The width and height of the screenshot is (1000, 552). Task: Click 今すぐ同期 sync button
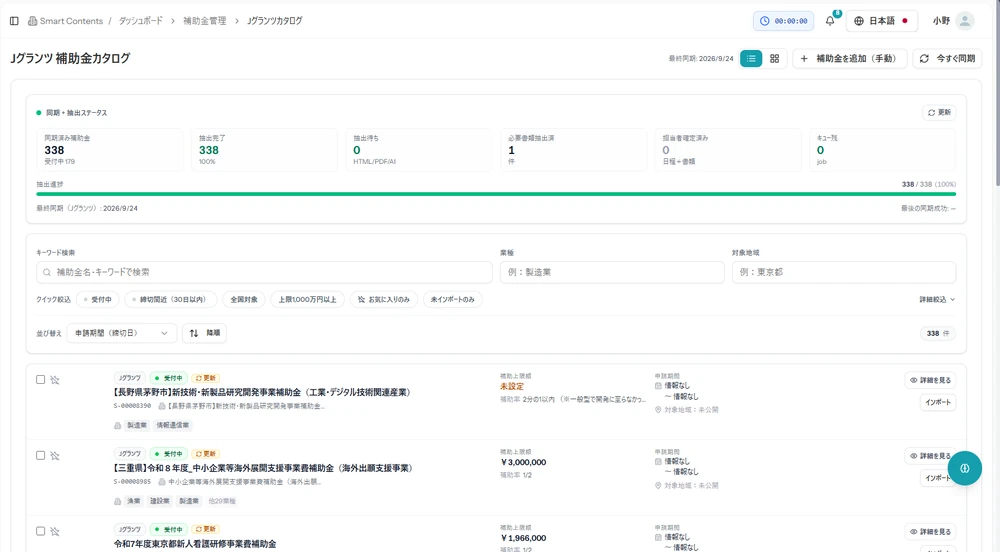pyautogui.click(x=947, y=59)
